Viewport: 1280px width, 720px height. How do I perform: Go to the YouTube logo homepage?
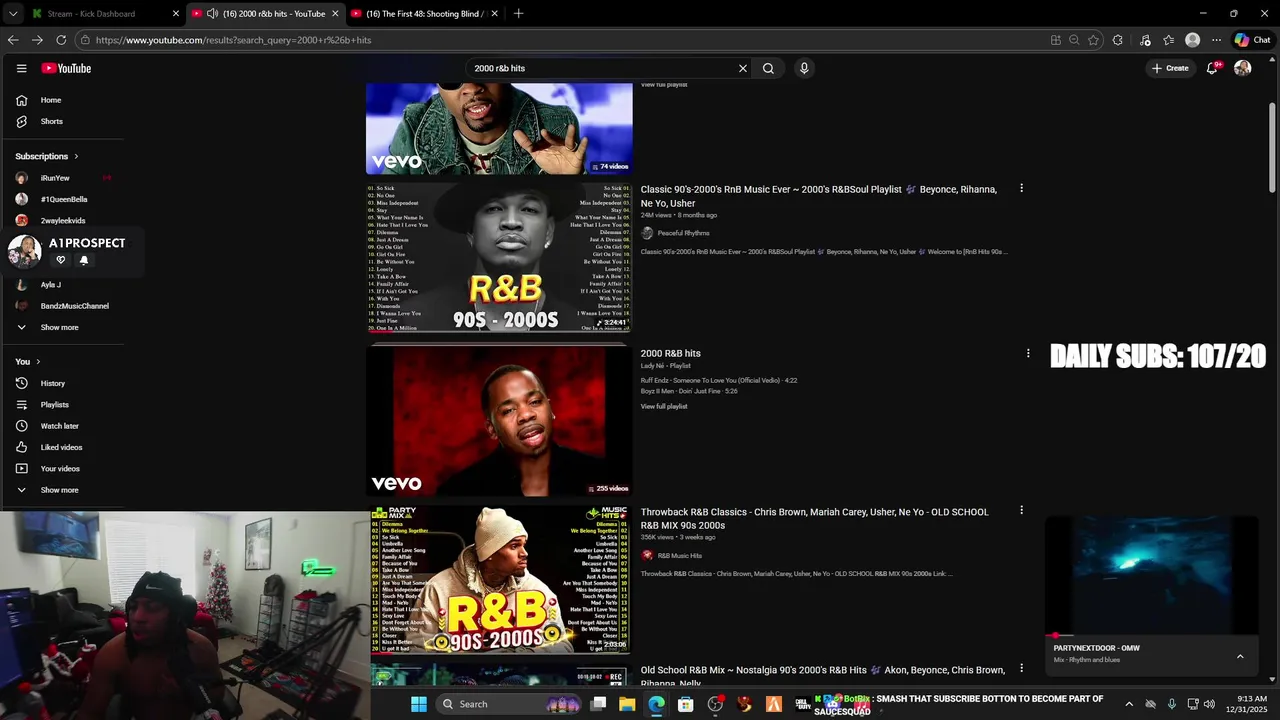pyautogui.click(x=66, y=68)
